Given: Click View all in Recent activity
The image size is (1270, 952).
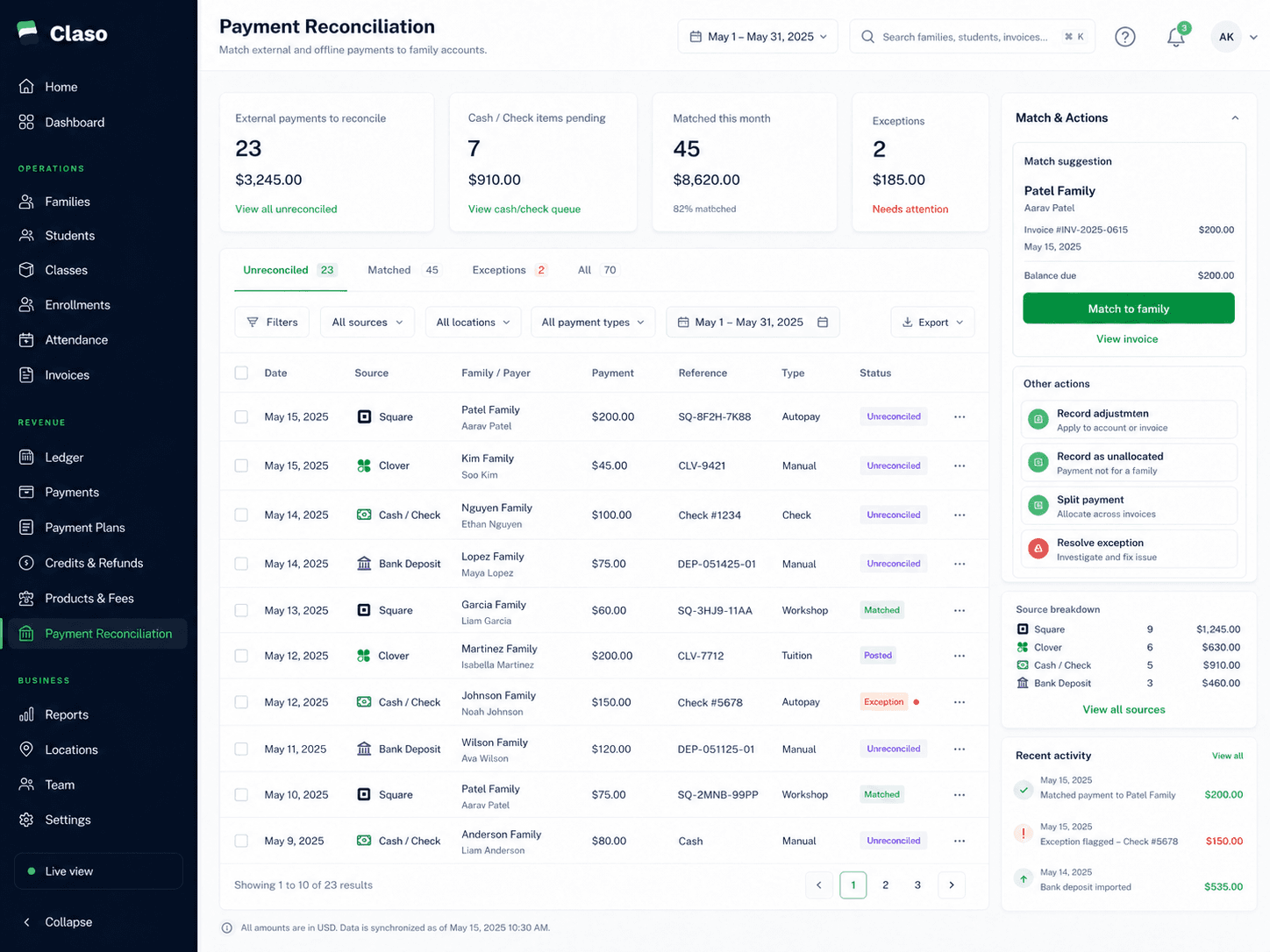Looking at the screenshot, I should pos(1227,756).
